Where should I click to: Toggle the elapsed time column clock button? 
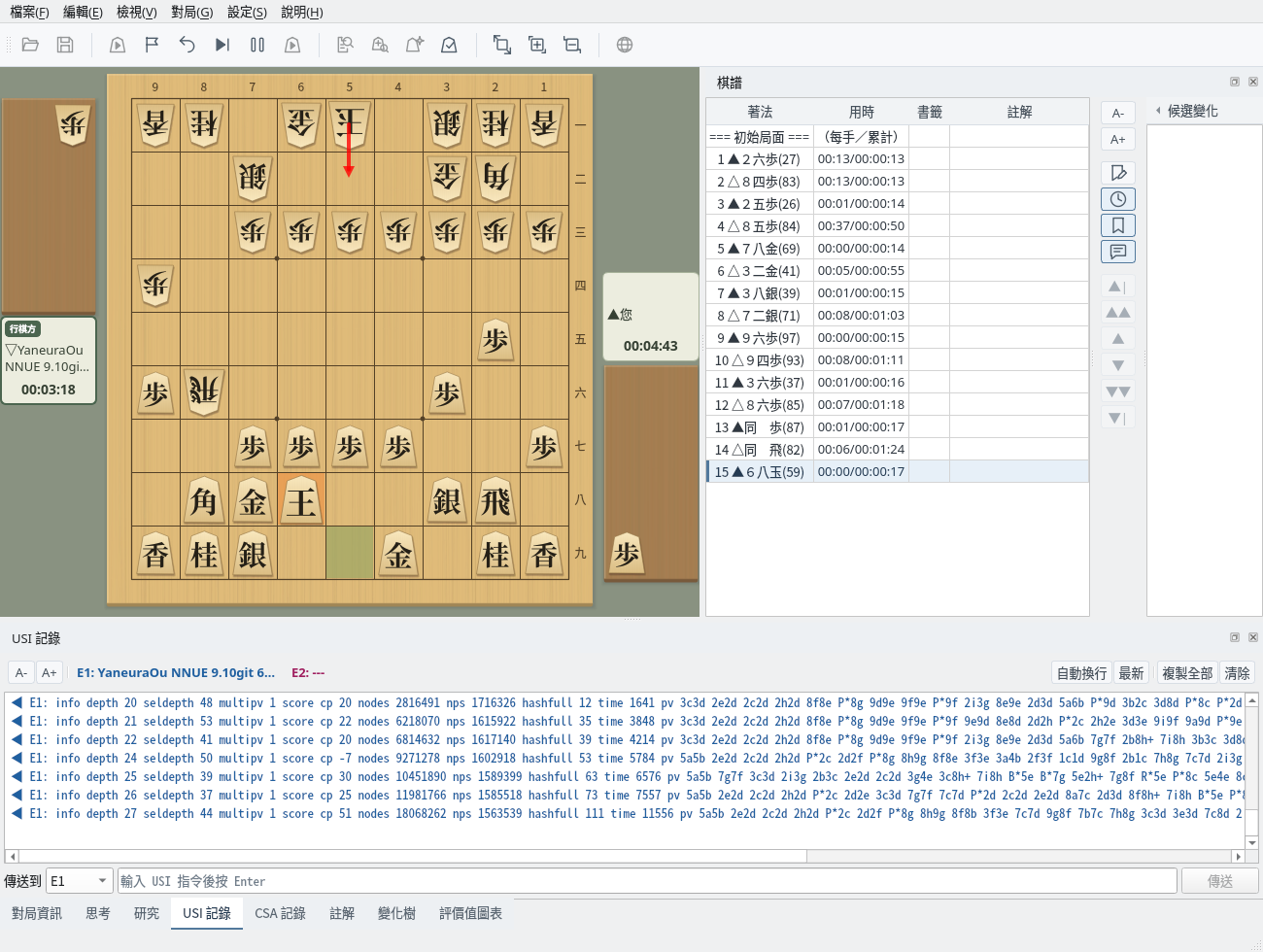[x=1118, y=199]
